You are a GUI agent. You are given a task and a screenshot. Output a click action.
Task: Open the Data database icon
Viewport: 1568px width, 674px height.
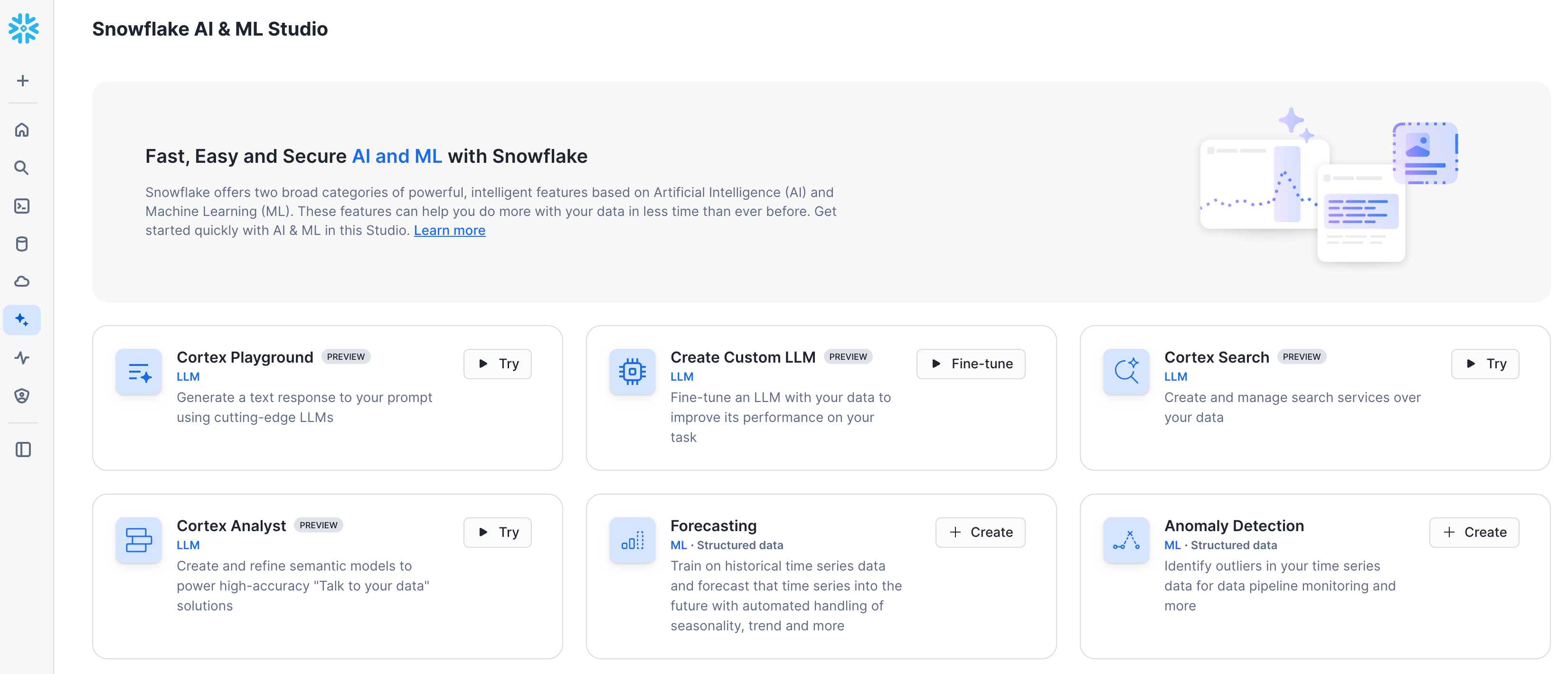[x=22, y=244]
